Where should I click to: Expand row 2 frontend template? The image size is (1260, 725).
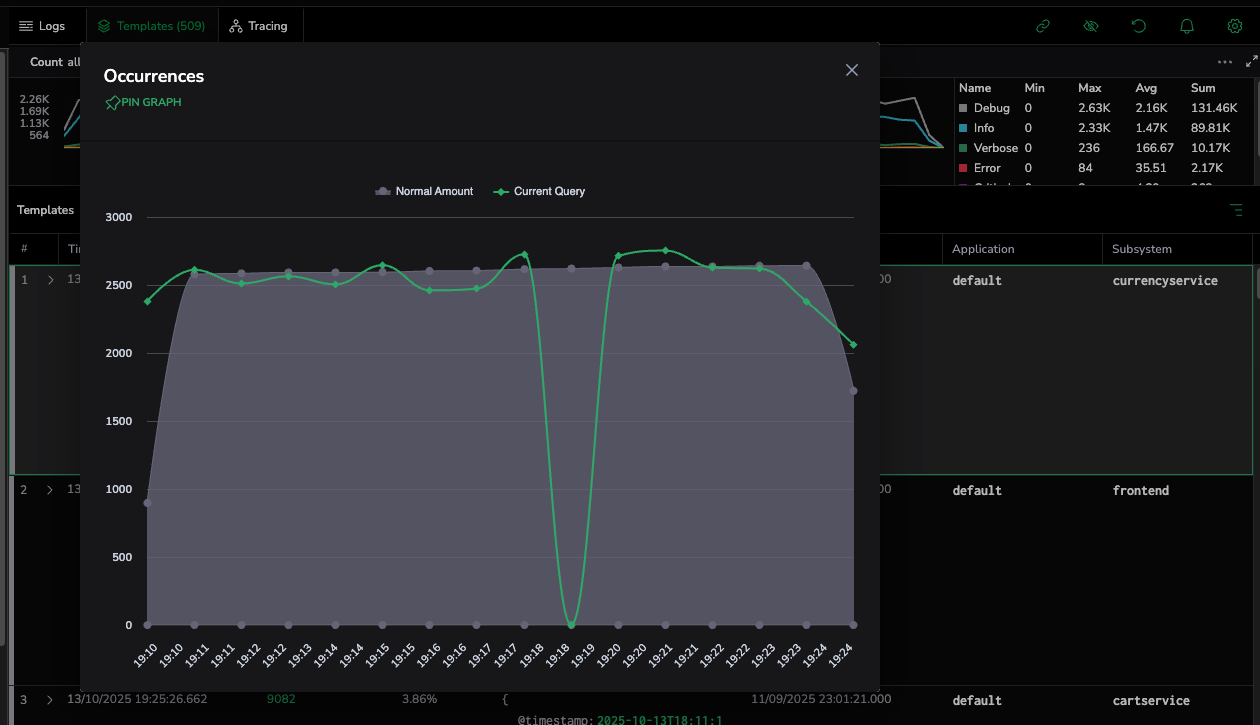pyautogui.click(x=50, y=491)
